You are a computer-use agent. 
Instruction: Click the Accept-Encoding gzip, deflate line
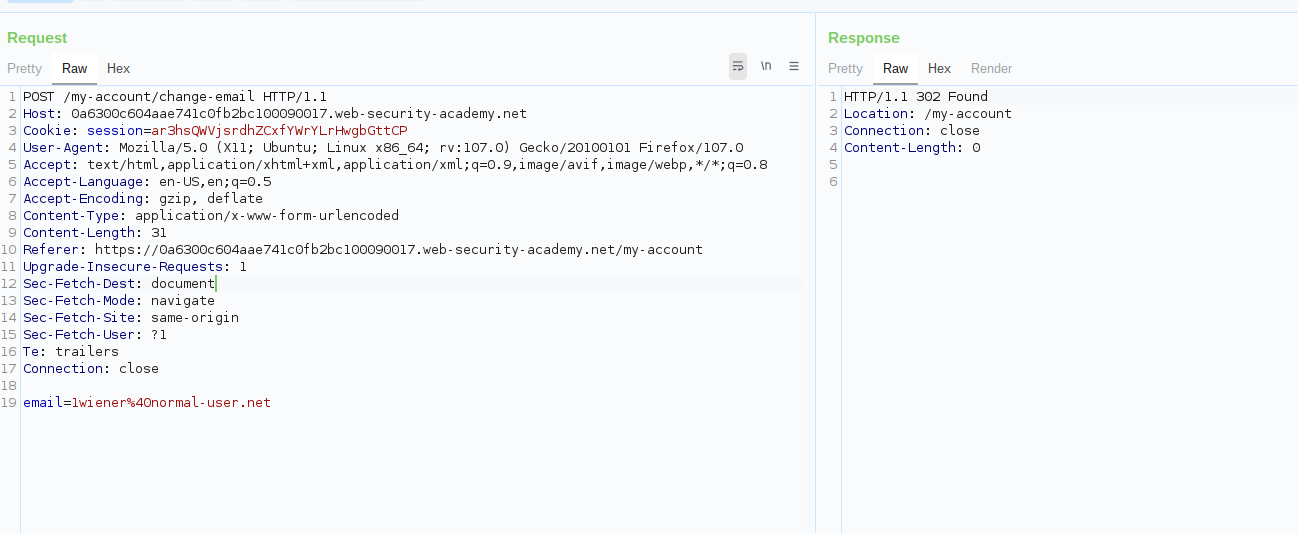[143, 198]
